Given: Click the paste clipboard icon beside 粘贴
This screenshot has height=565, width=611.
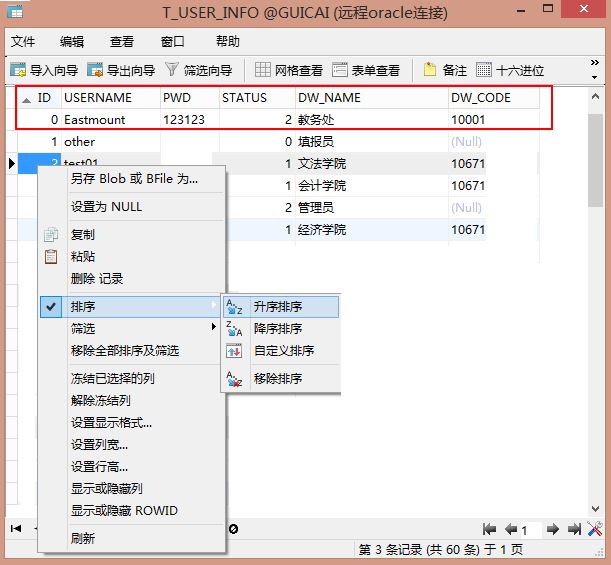Looking at the screenshot, I should pos(51,257).
